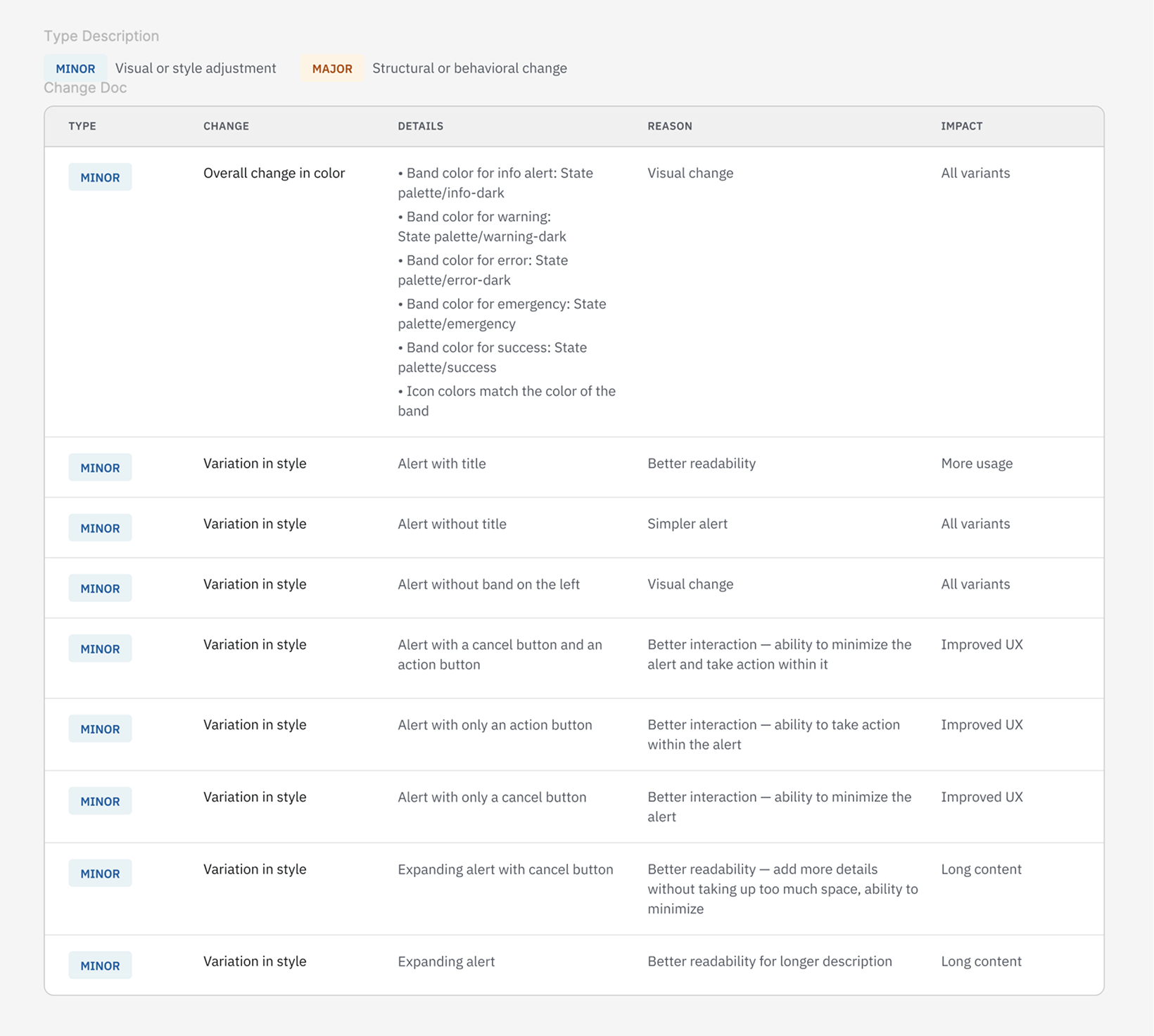Click the TYPE column header
The image size is (1154, 1036).
(x=82, y=126)
